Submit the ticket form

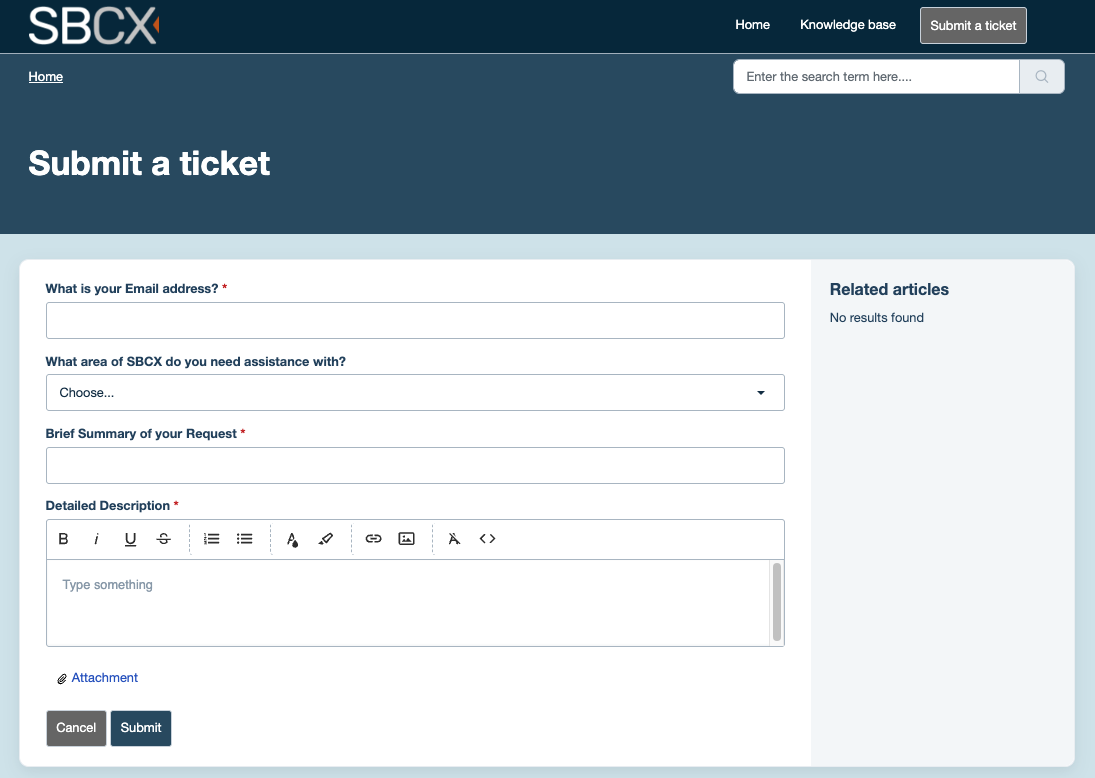tap(140, 728)
